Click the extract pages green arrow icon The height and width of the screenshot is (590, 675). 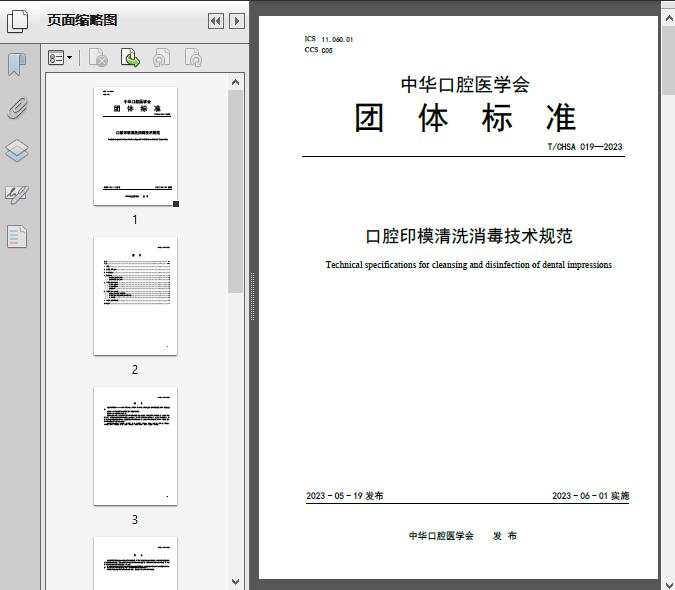[x=130, y=58]
